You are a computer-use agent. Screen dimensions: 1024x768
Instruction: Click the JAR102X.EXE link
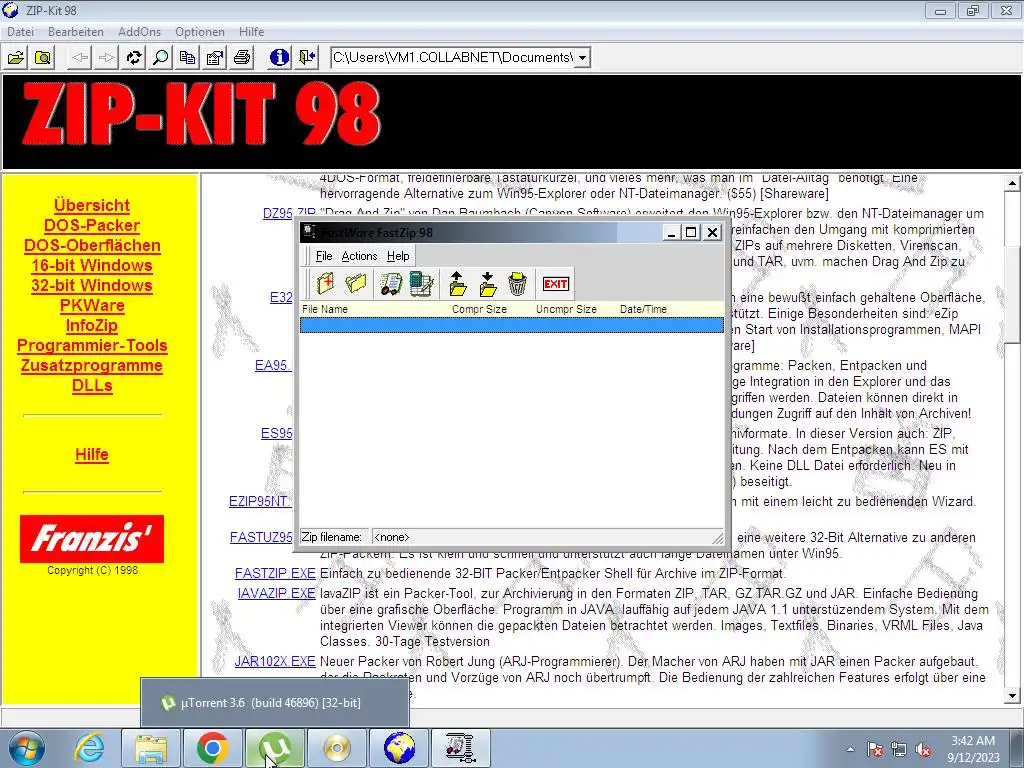point(275,661)
